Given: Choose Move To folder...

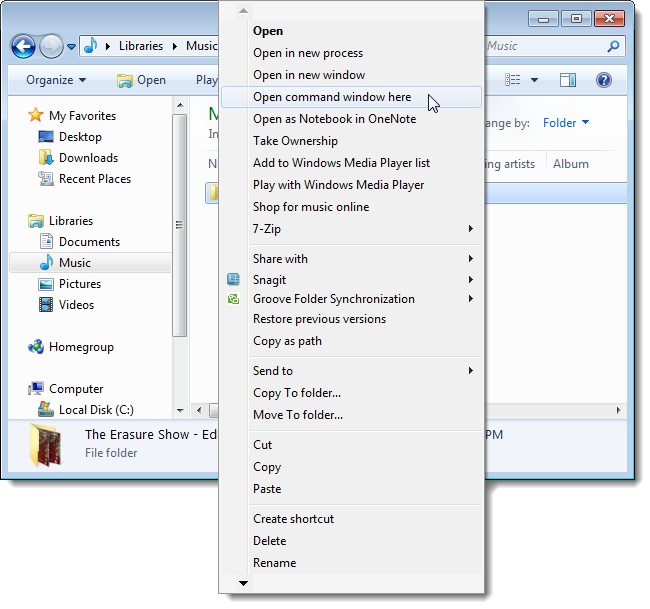Looking at the screenshot, I should tap(352, 415).
